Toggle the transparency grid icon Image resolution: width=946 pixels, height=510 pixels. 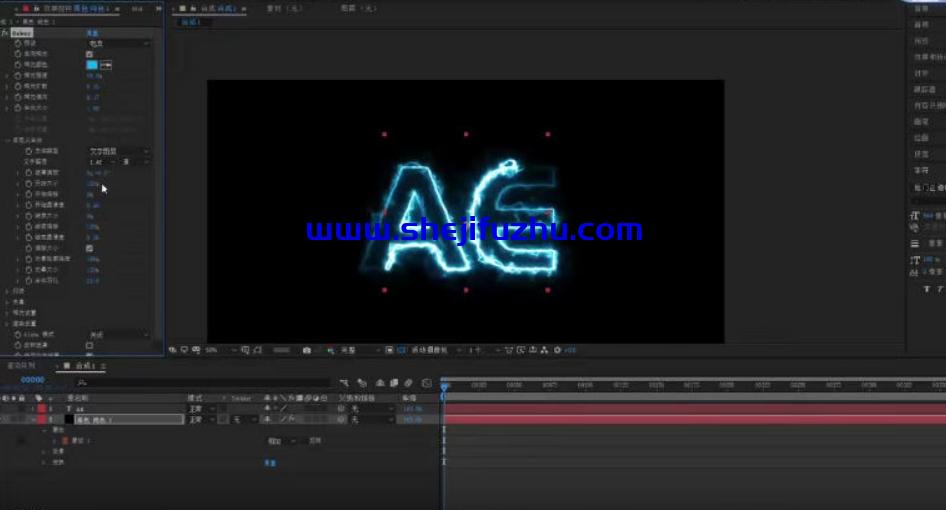point(401,350)
